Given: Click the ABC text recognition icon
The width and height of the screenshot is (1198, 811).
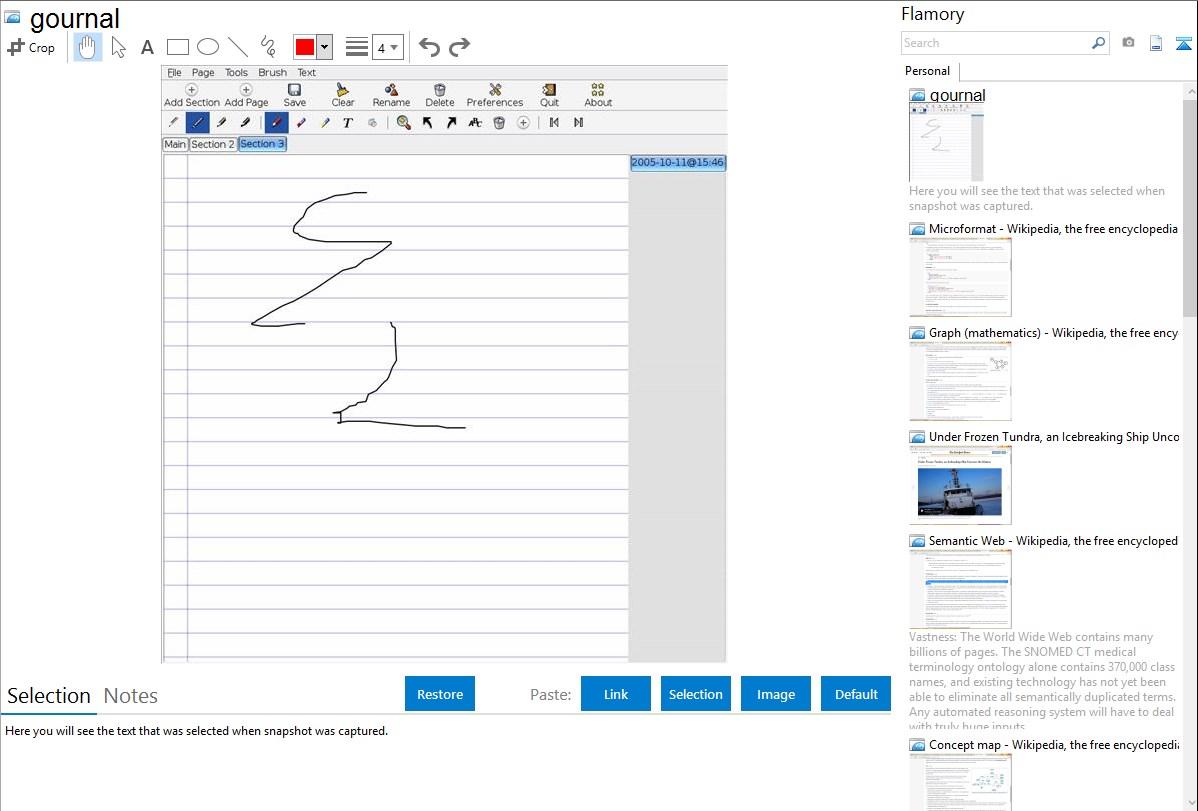Looking at the screenshot, I should 475,122.
